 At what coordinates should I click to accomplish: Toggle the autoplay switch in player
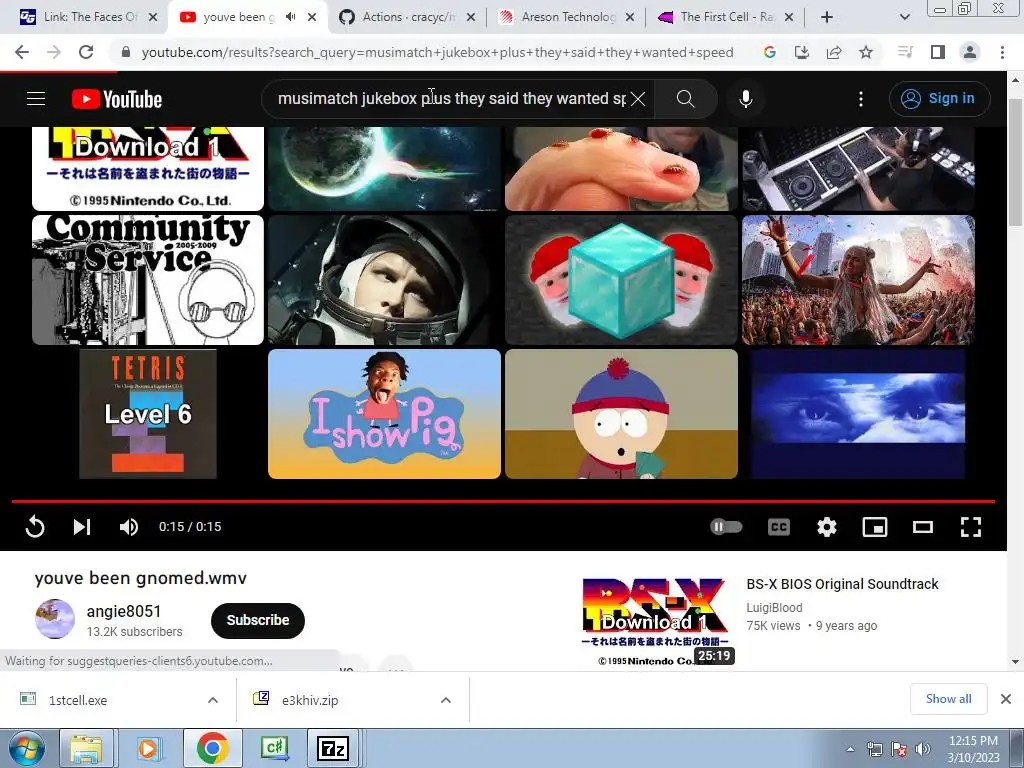pos(726,526)
